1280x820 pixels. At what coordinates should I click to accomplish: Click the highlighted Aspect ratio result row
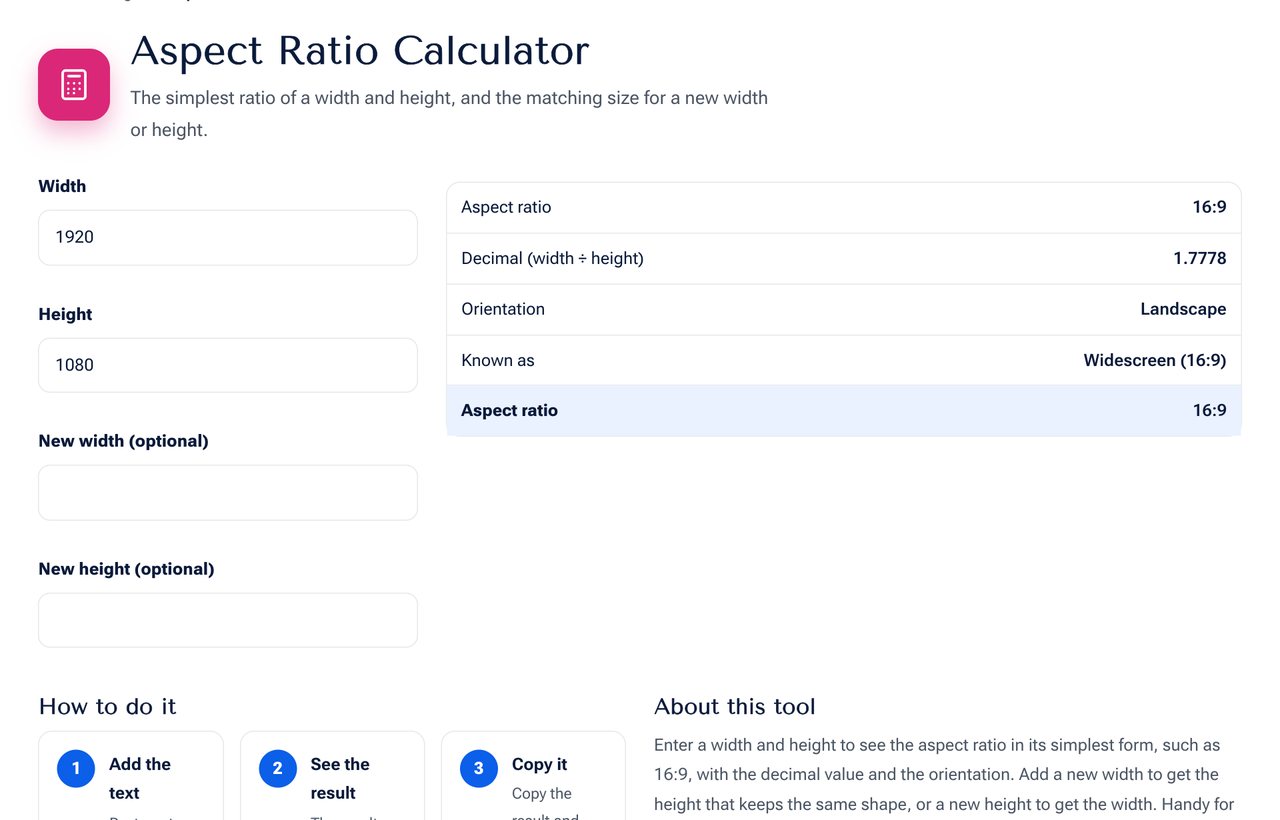[844, 410]
